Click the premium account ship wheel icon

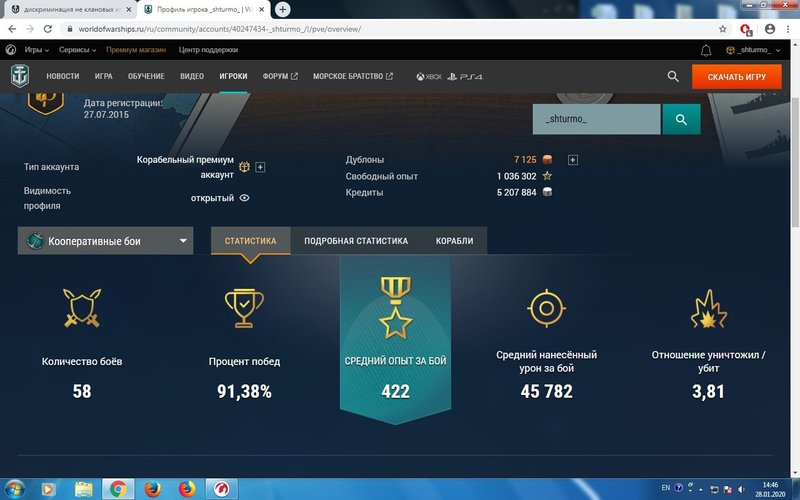(244, 166)
